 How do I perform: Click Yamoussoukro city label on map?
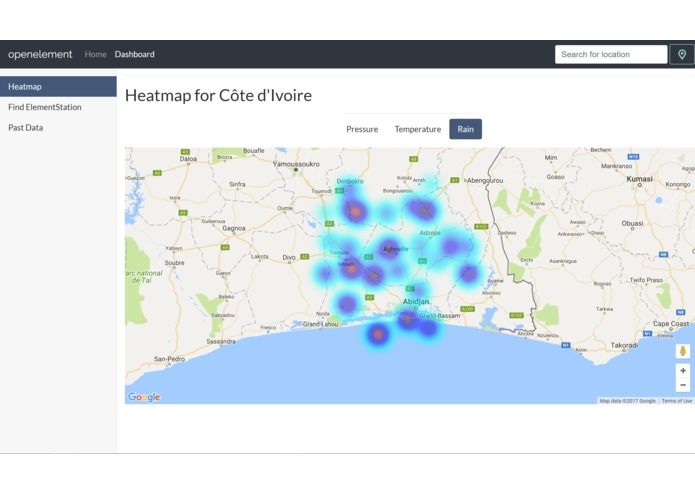296,164
